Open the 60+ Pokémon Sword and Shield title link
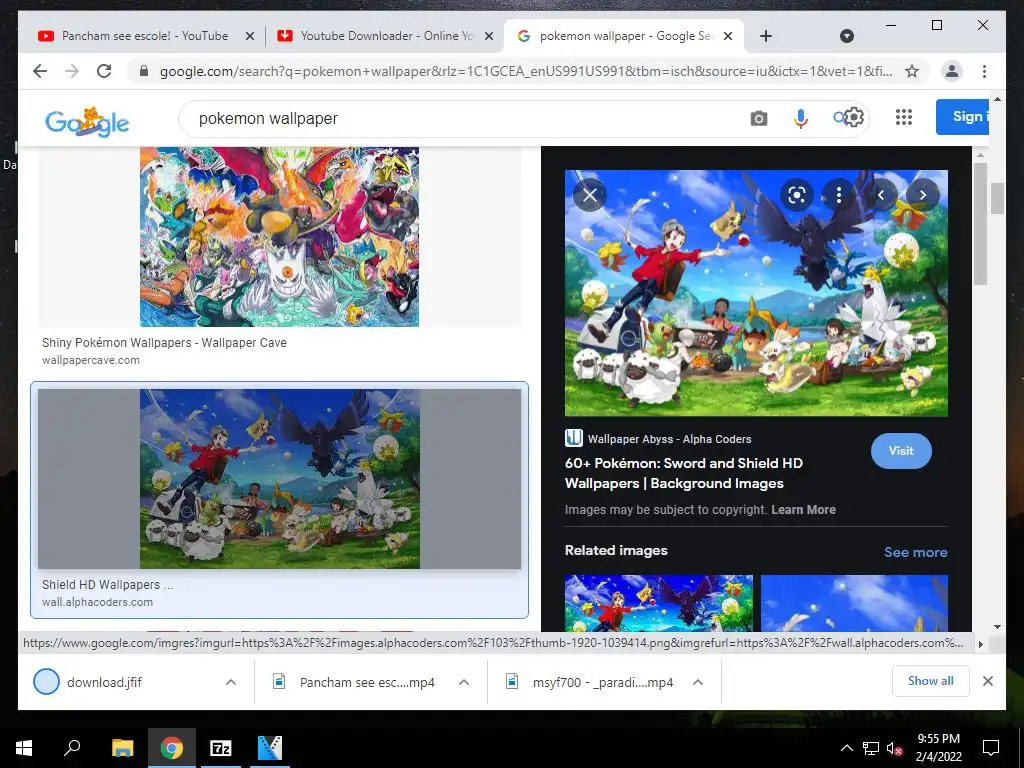 pos(684,473)
